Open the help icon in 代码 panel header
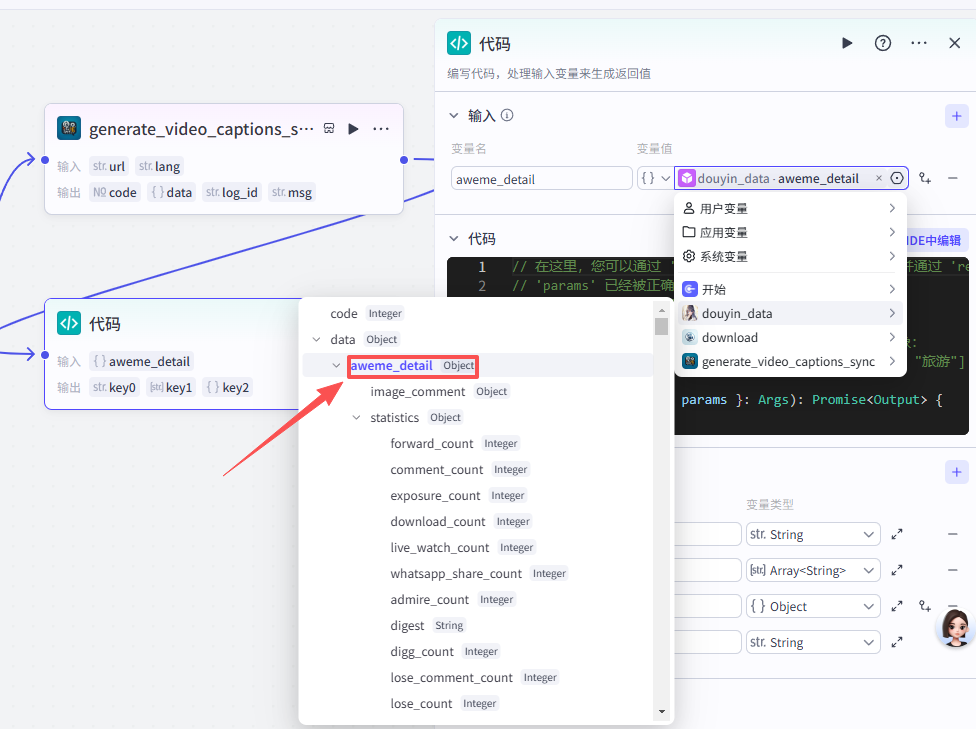This screenshot has width=976, height=729. click(x=883, y=43)
